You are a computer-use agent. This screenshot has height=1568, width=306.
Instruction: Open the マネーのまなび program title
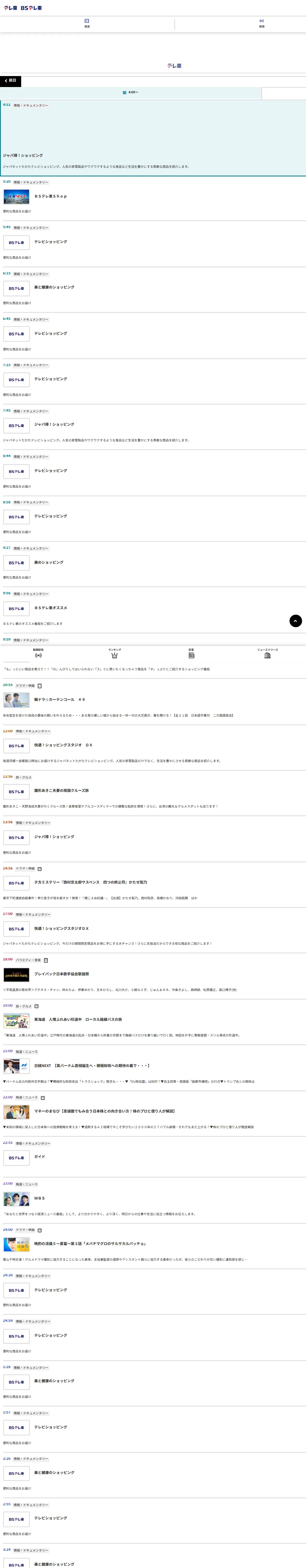click(x=104, y=1111)
